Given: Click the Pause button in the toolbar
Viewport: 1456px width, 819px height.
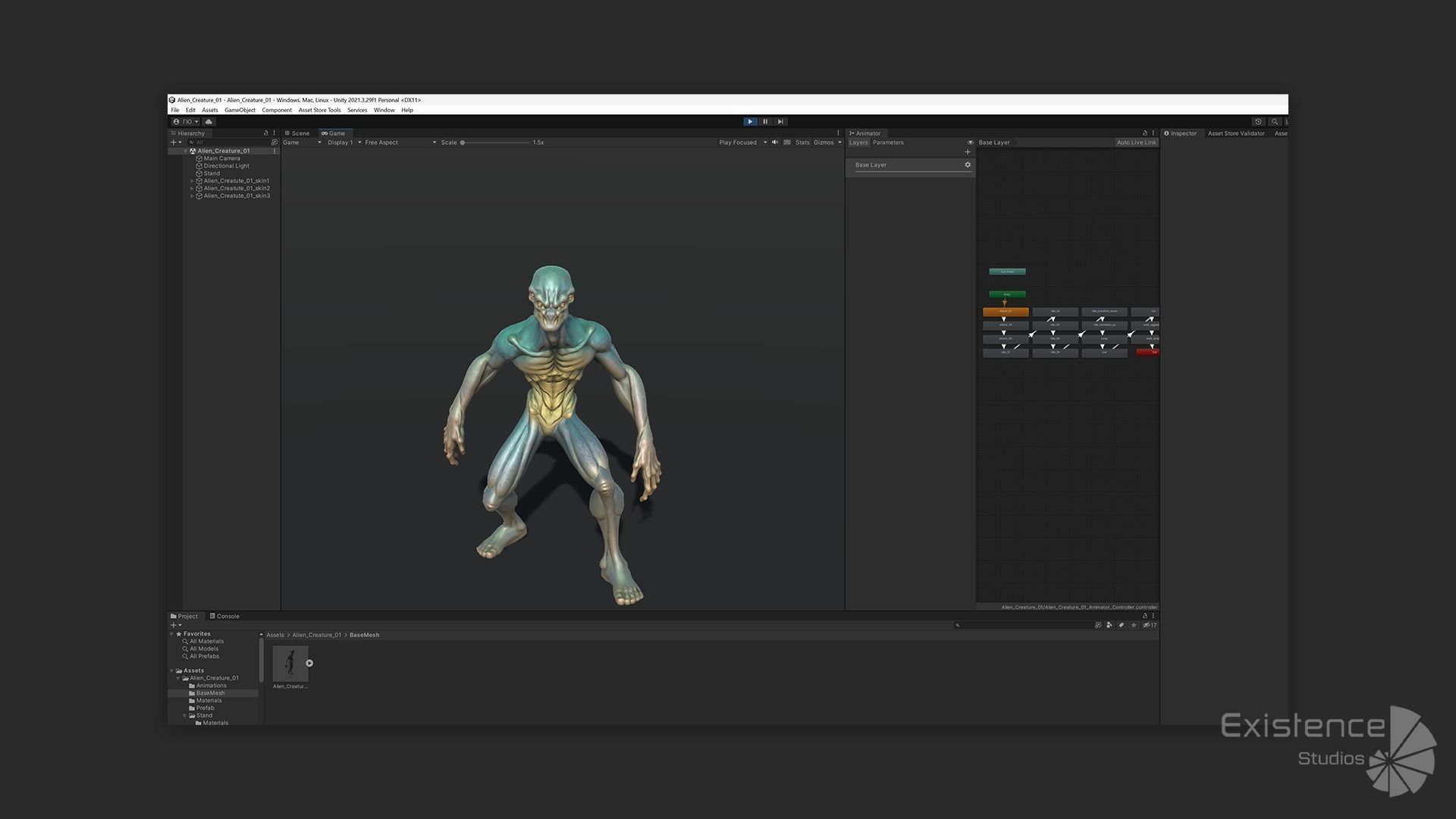Looking at the screenshot, I should (765, 121).
